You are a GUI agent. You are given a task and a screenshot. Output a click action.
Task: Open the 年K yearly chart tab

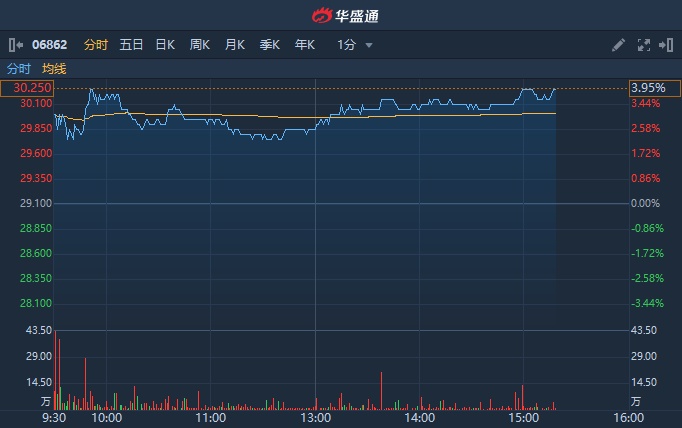tap(305, 45)
